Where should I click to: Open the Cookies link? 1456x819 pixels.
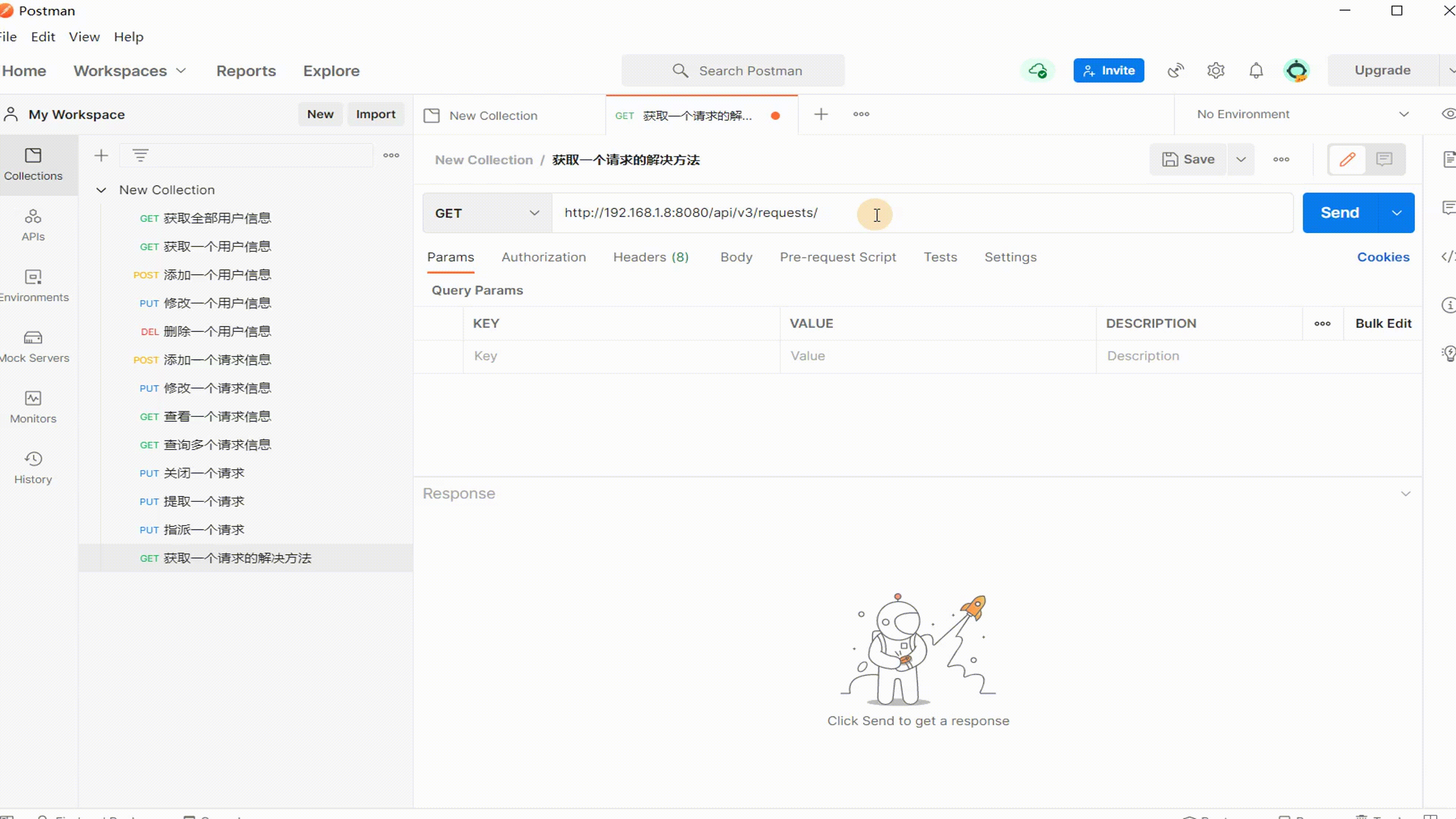tap(1383, 257)
